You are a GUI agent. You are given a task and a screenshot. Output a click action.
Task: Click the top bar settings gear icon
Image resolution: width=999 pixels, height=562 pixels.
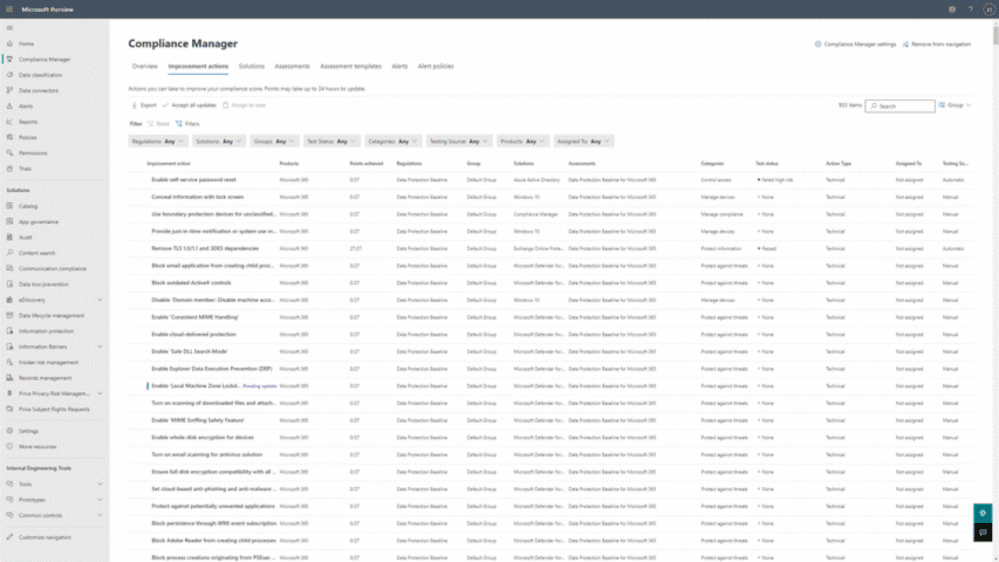[x=952, y=10]
